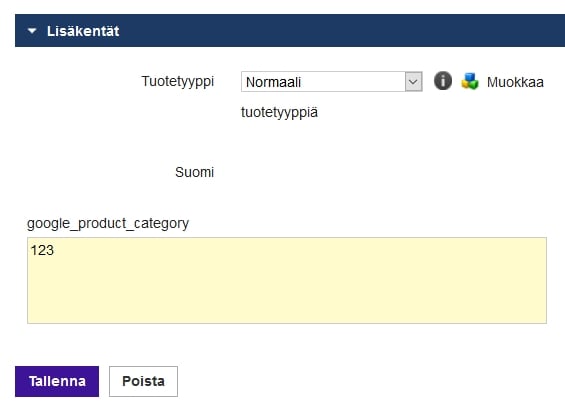
Task: Click empty area of dark blue header bar
Action: pyautogui.click(x=324, y=31)
